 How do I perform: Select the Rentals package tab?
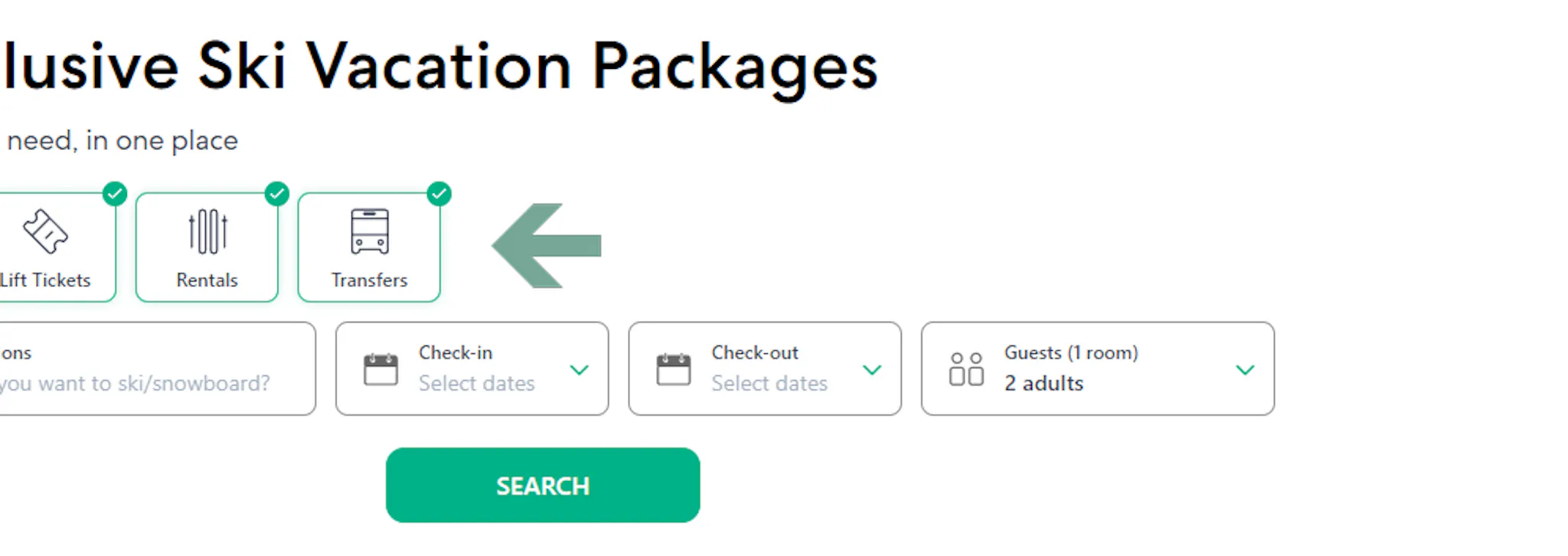[206, 245]
